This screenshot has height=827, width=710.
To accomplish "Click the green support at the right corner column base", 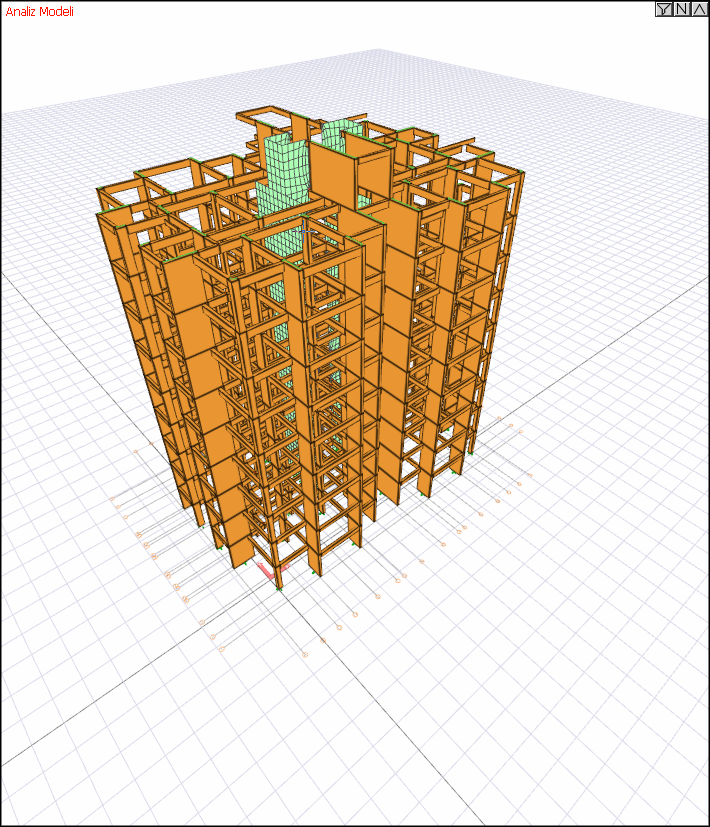I will click(x=470, y=453).
